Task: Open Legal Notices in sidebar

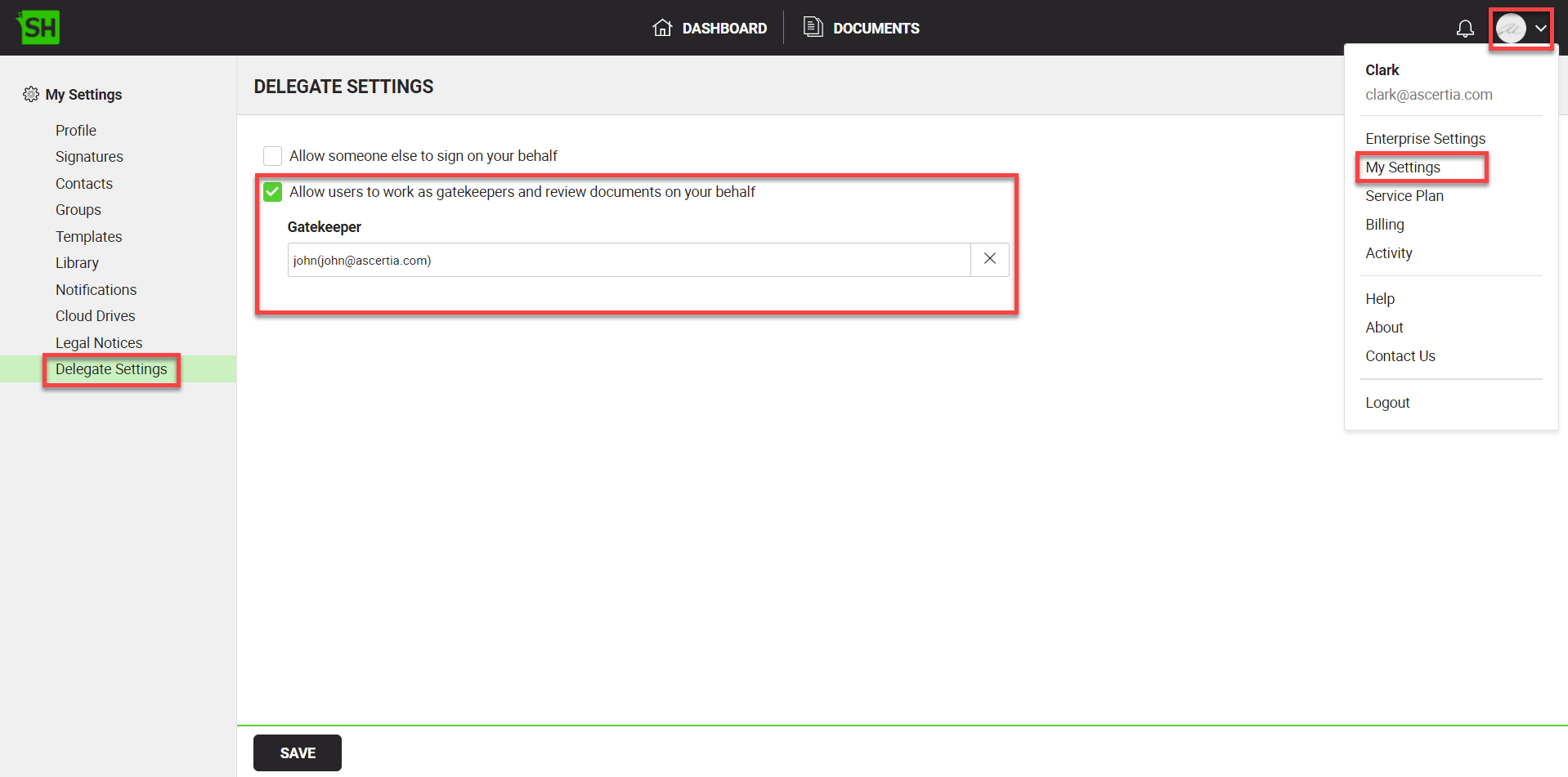Action: point(99,343)
